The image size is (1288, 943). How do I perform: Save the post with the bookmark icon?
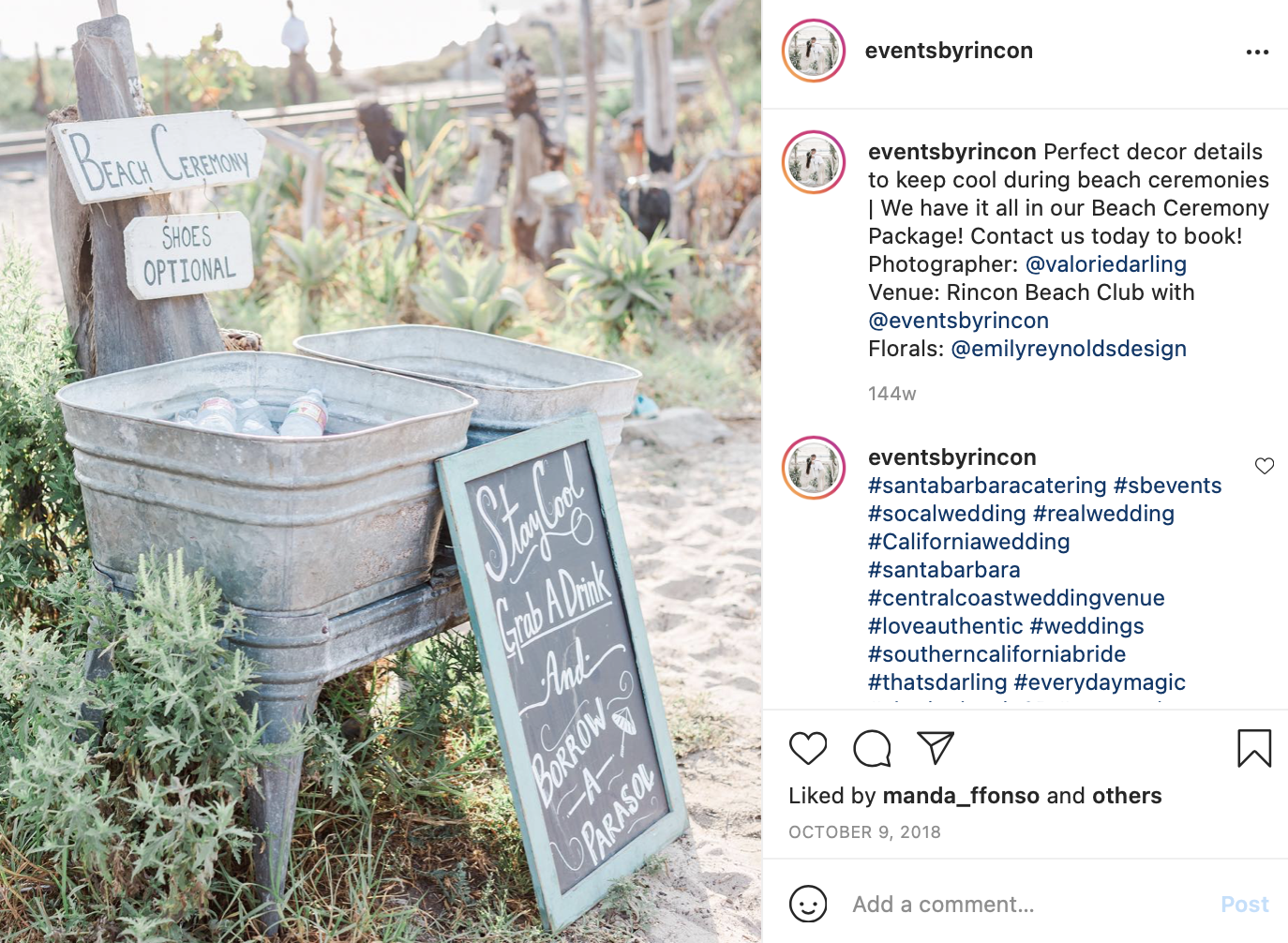point(1254,748)
